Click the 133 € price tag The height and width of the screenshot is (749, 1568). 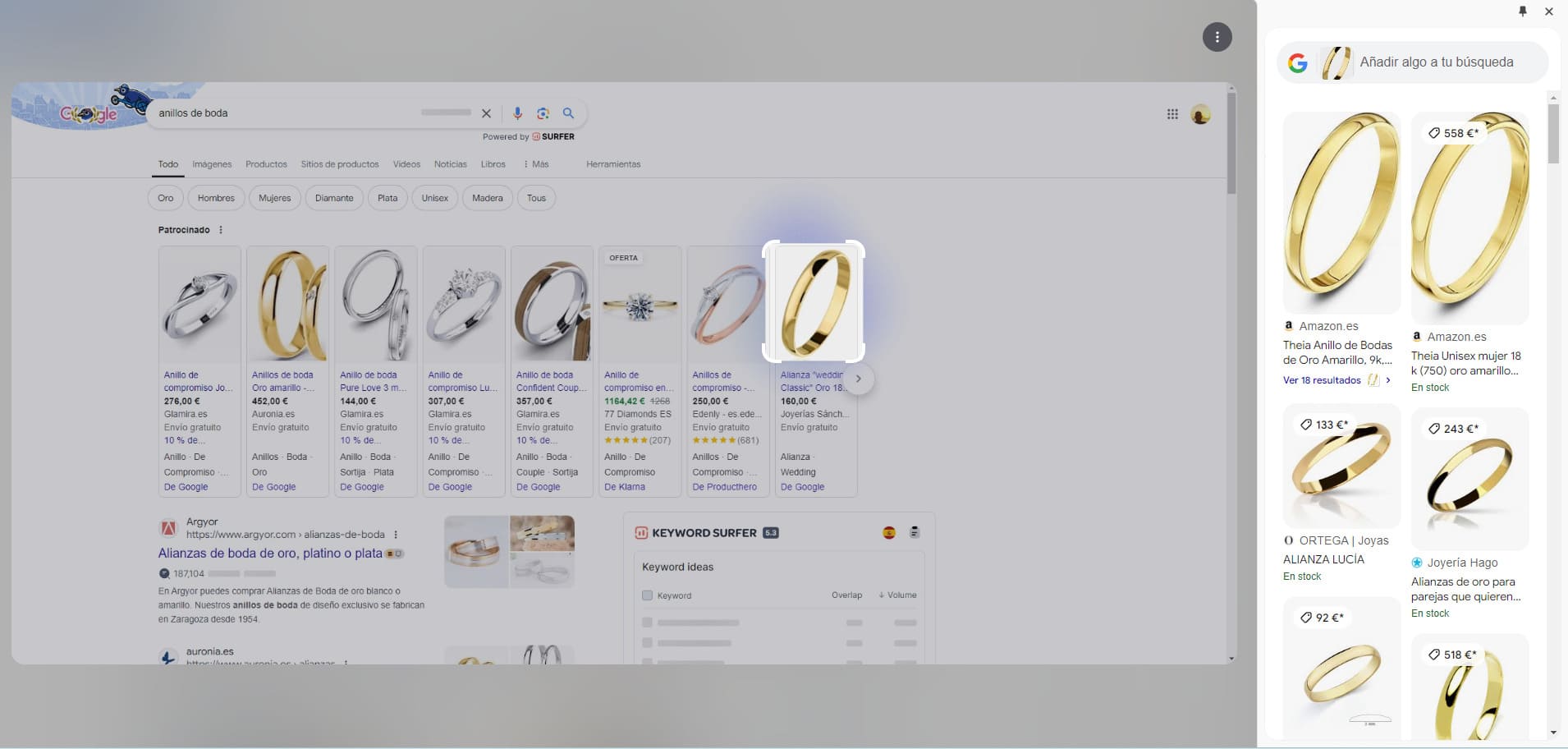(1324, 425)
